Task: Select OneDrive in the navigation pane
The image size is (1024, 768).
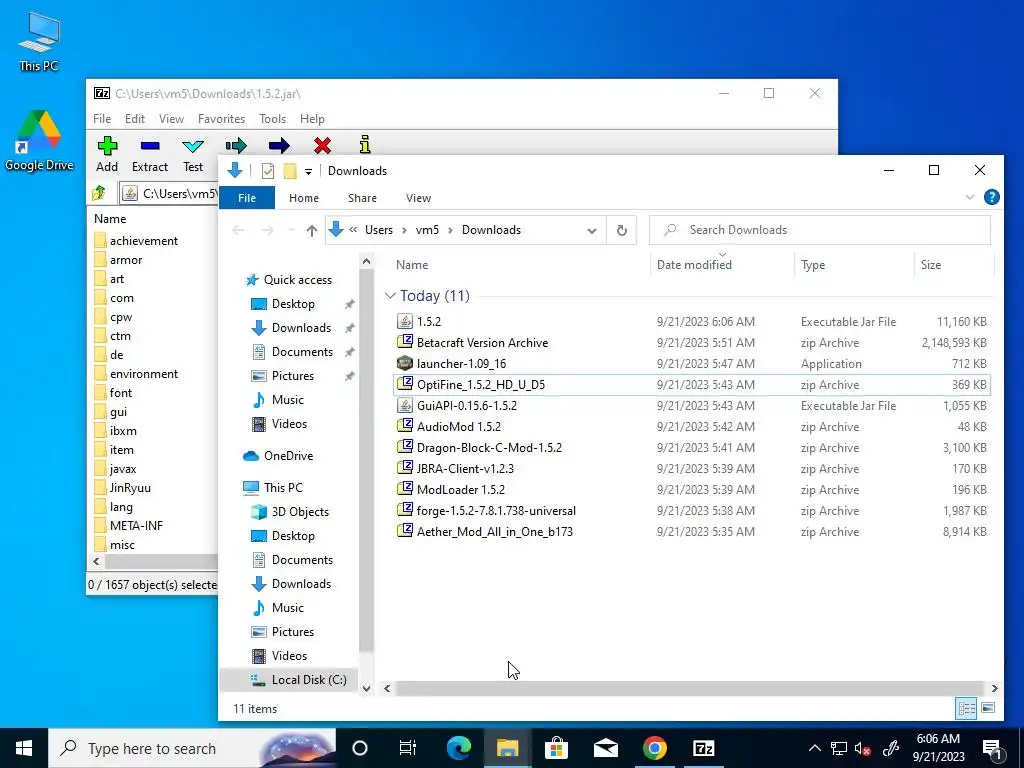Action: click(278, 456)
